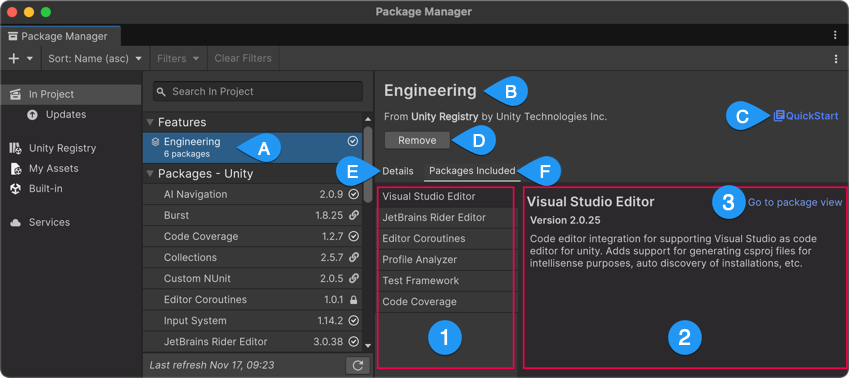Click the Custom NUnit link icon
Image resolution: width=849 pixels, height=378 pixels.
click(x=354, y=278)
